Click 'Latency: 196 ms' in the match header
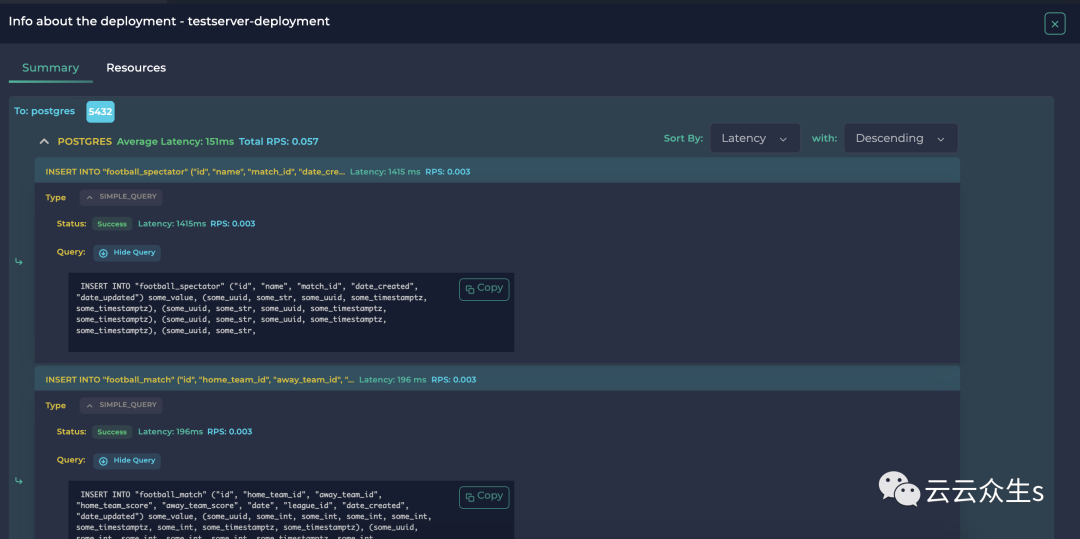The height and width of the screenshot is (539, 1080). point(393,379)
